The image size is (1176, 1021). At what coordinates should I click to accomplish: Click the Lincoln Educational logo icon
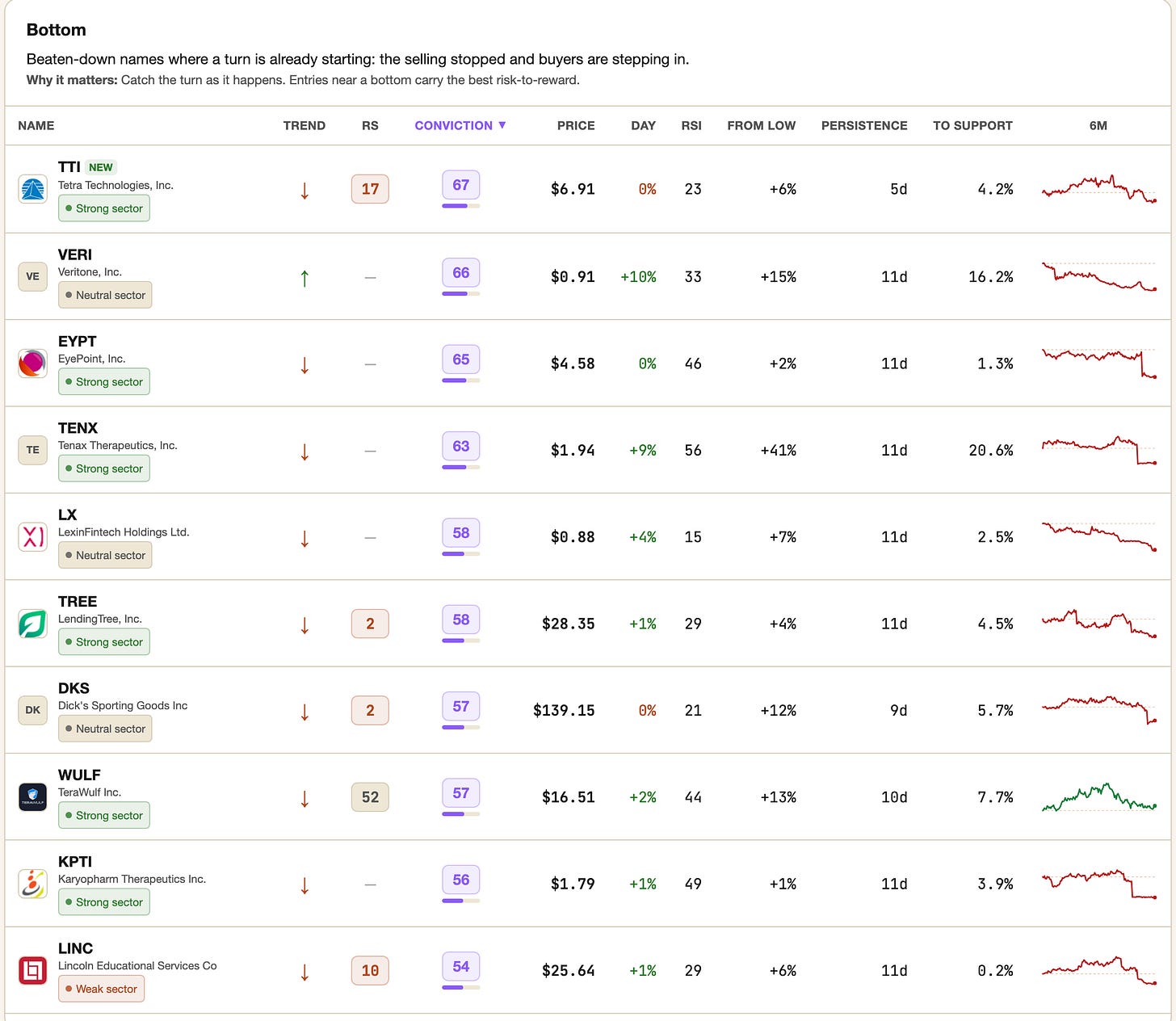32,970
